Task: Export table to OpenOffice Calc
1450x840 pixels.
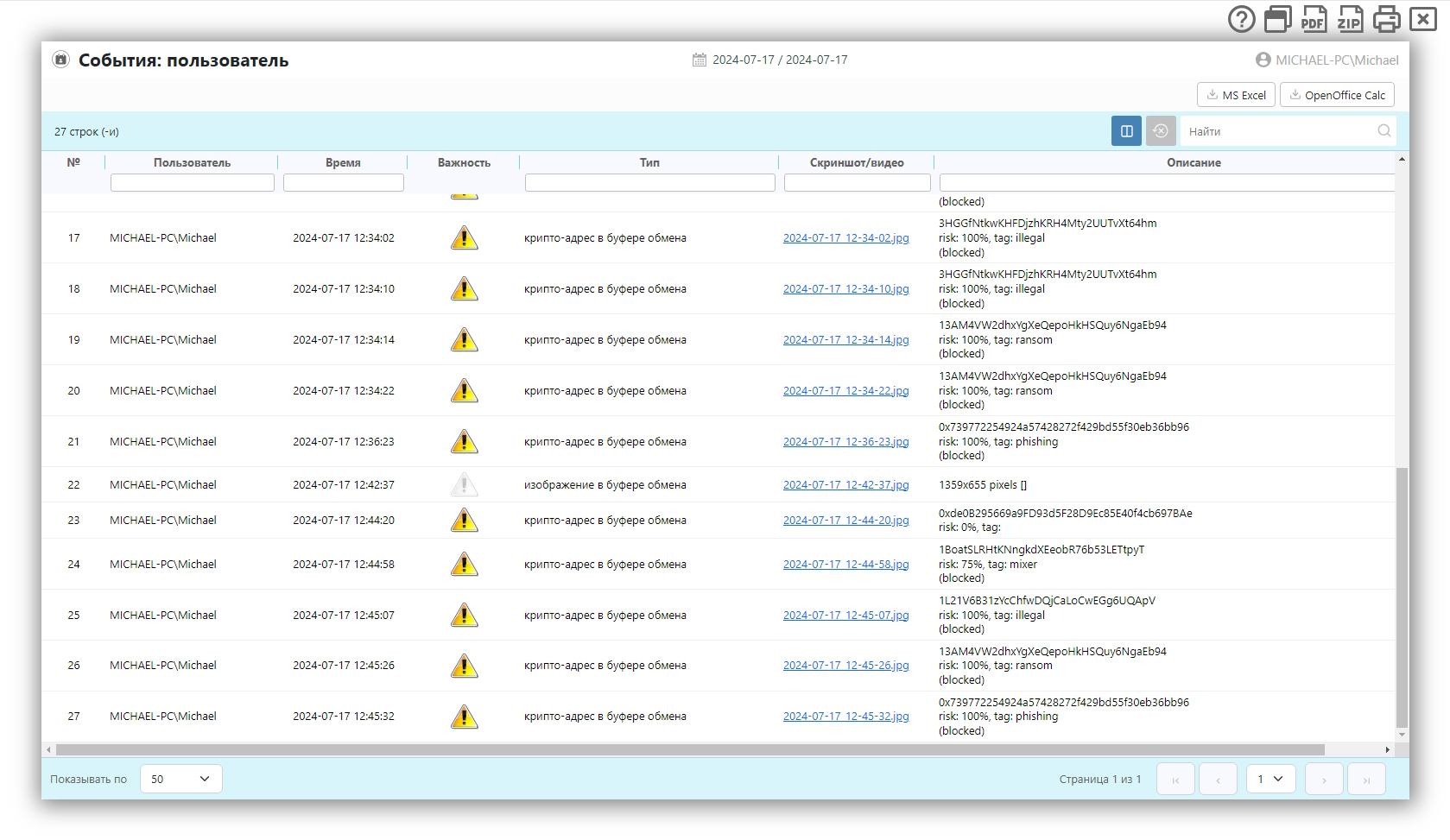Action: click(x=1337, y=95)
